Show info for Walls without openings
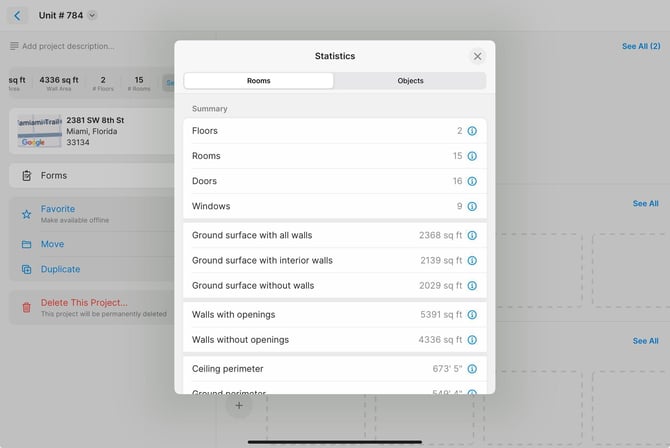 click(472, 340)
